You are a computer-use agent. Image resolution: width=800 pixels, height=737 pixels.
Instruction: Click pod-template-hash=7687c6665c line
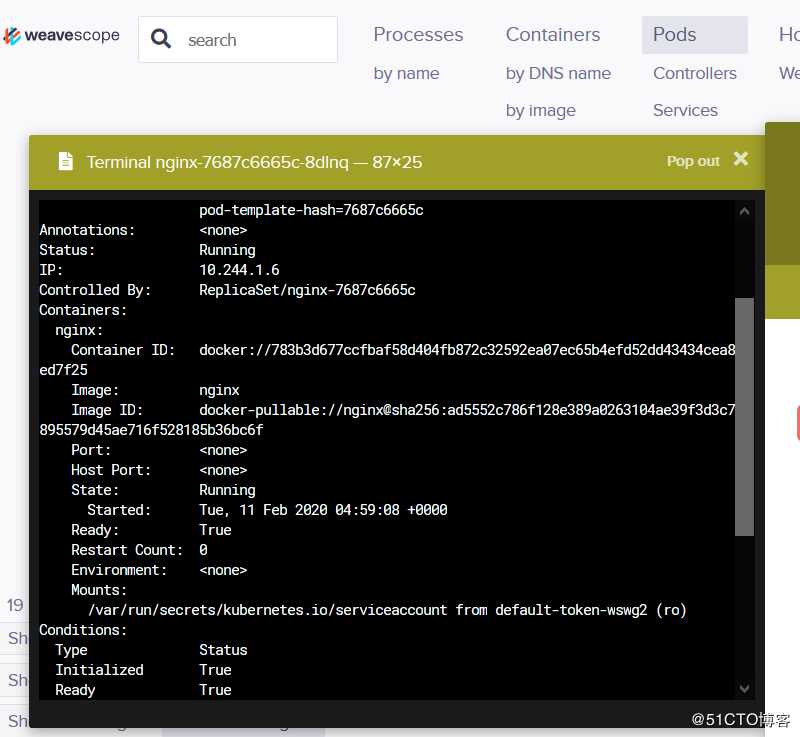pos(311,210)
